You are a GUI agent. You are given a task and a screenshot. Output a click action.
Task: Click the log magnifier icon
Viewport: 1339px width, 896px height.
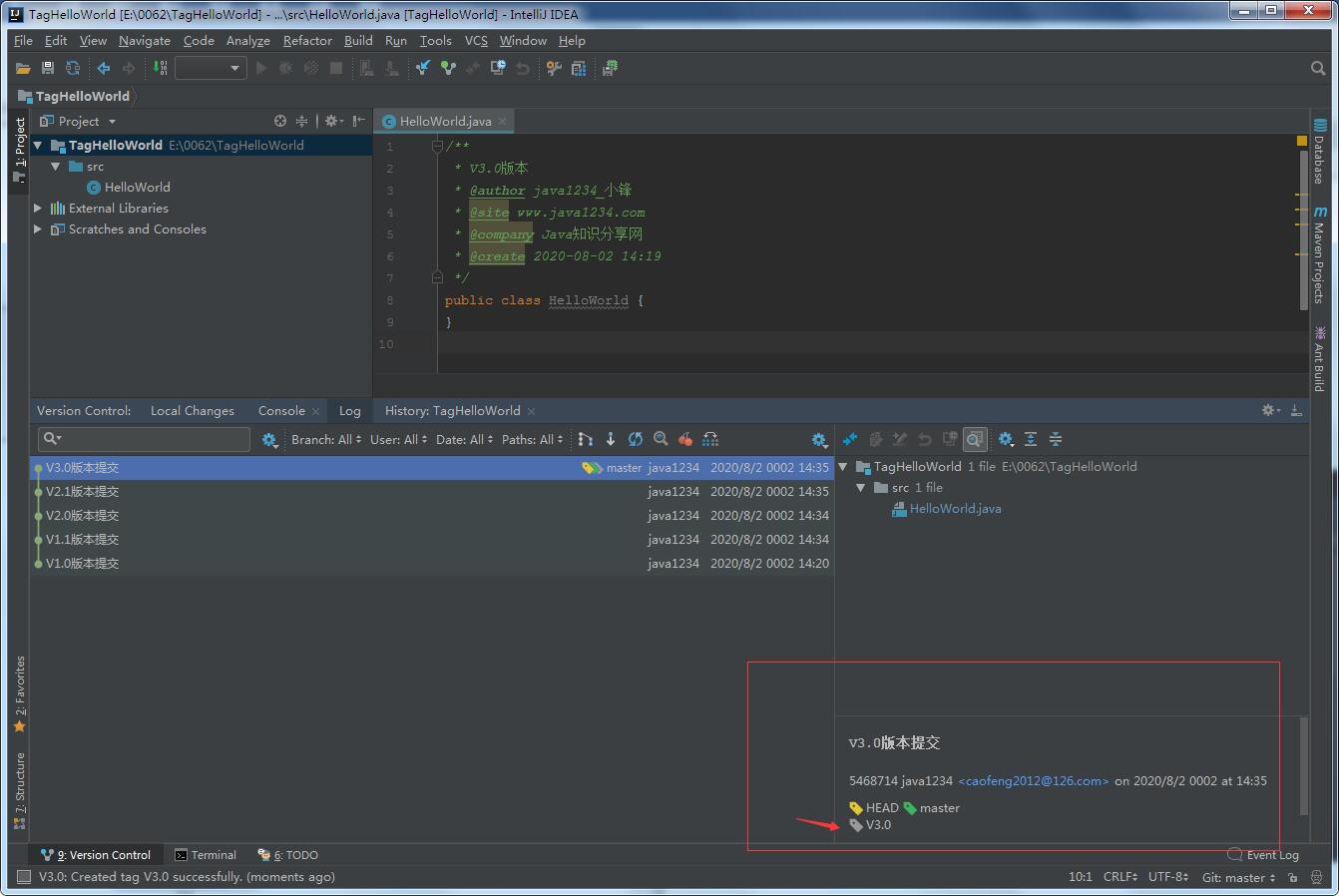(661, 439)
